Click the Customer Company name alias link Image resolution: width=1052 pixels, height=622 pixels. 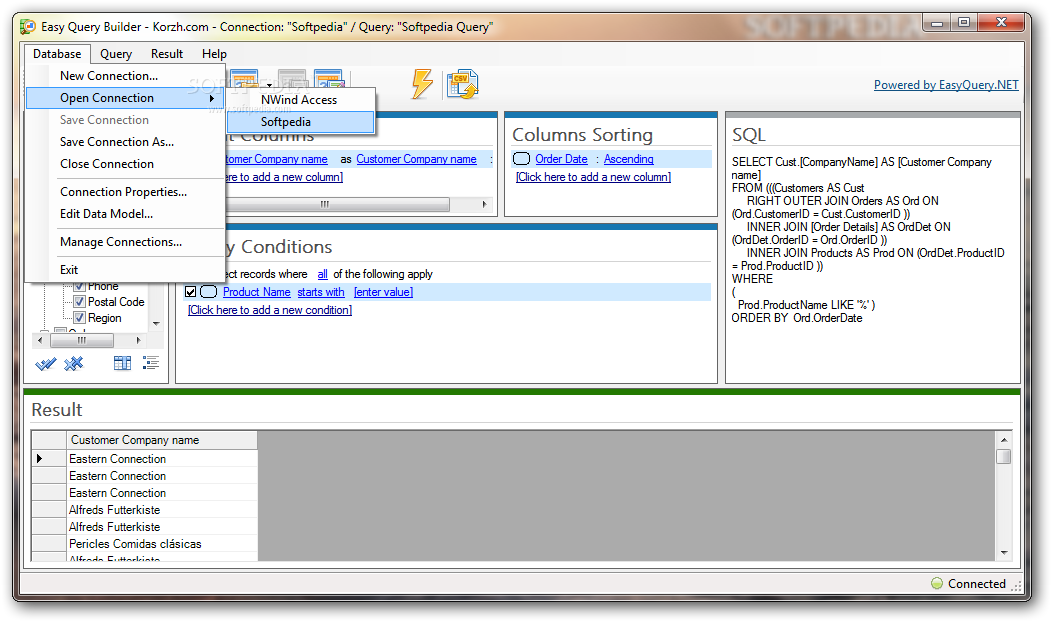[x=416, y=159]
